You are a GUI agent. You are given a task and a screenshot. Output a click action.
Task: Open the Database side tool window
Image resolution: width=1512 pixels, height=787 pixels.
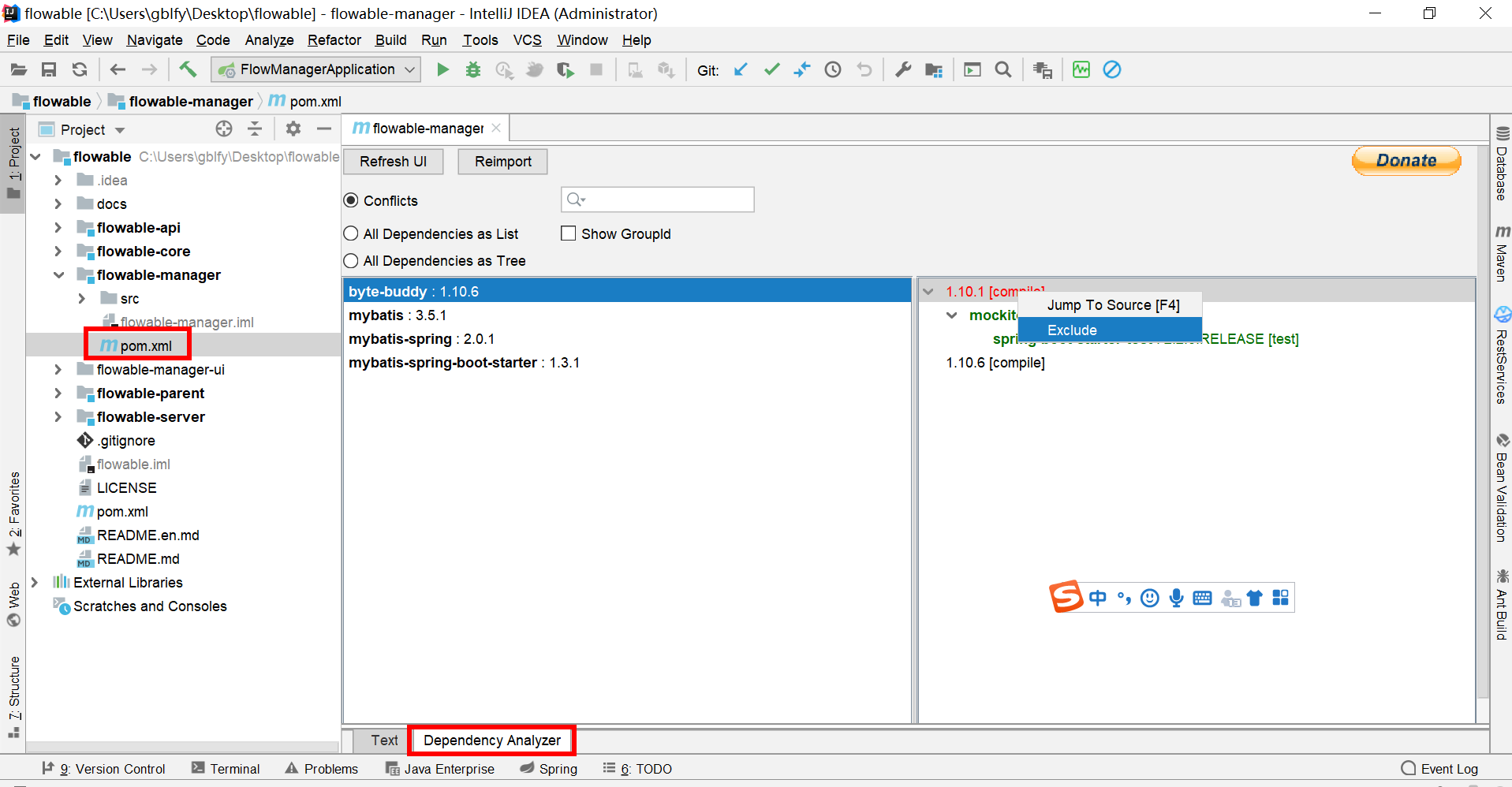[1502, 163]
